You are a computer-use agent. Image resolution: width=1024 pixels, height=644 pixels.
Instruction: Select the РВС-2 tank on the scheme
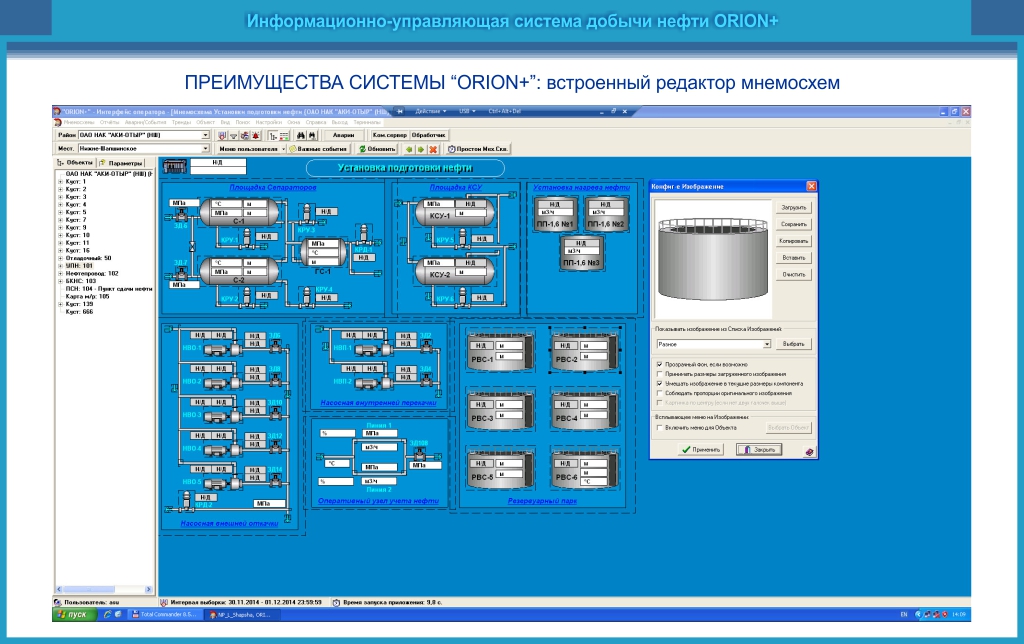[x=585, y=351]
